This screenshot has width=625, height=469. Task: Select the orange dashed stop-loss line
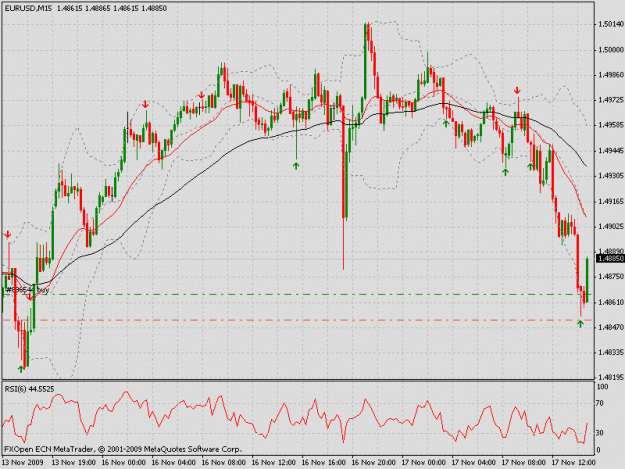coord(297,320)
